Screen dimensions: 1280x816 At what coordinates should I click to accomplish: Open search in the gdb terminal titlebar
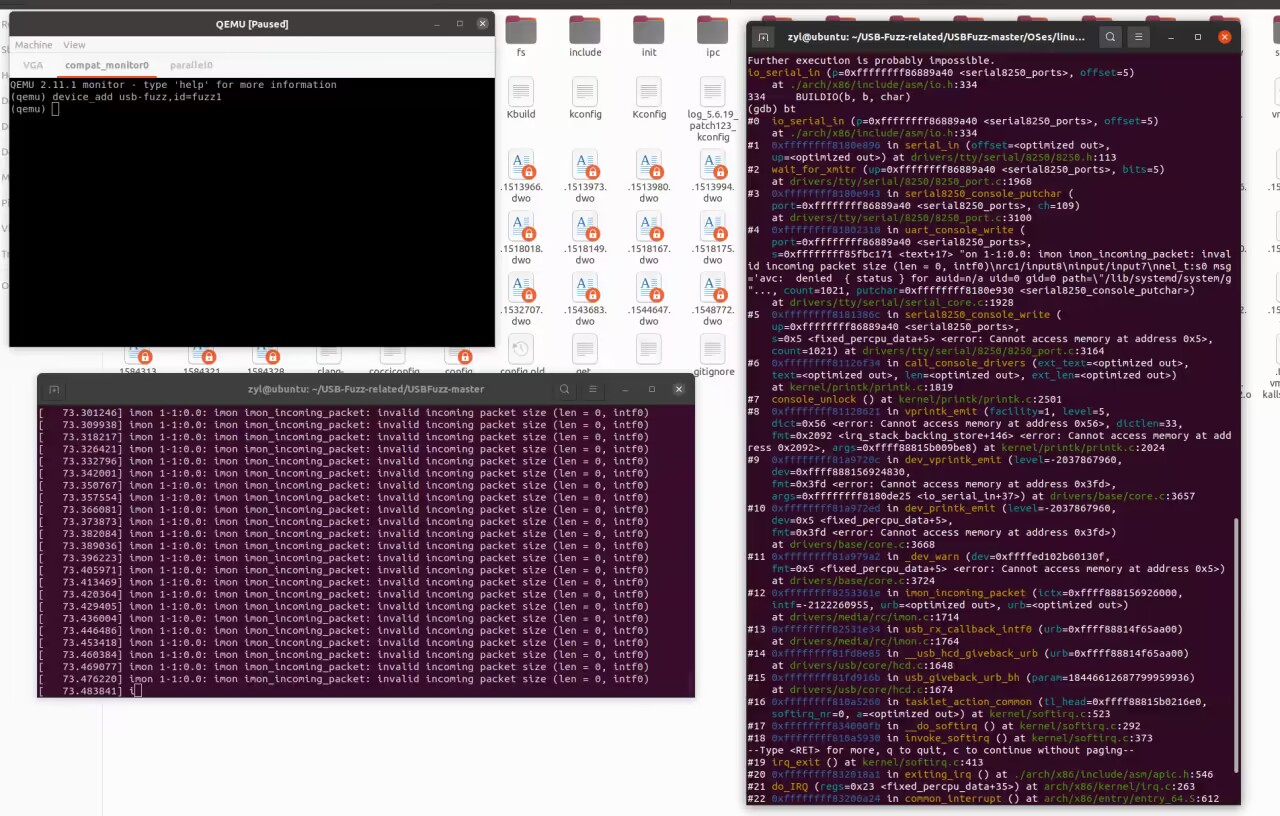pos(1110,36)
